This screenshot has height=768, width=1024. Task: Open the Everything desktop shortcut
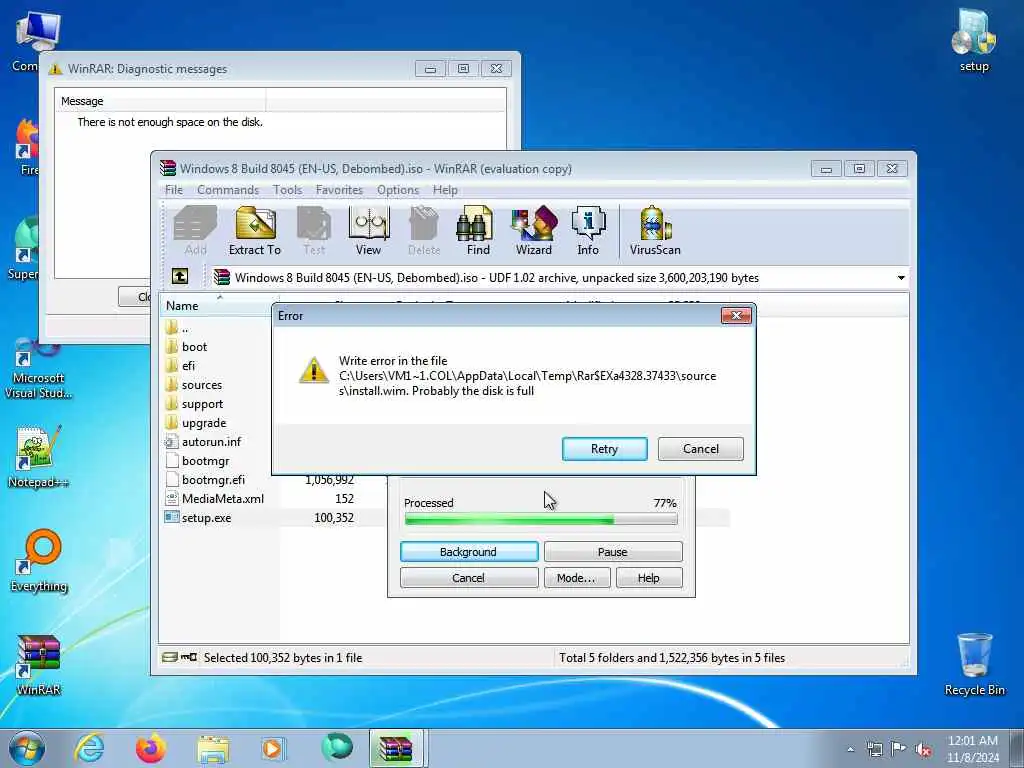[x=39, y=560]
